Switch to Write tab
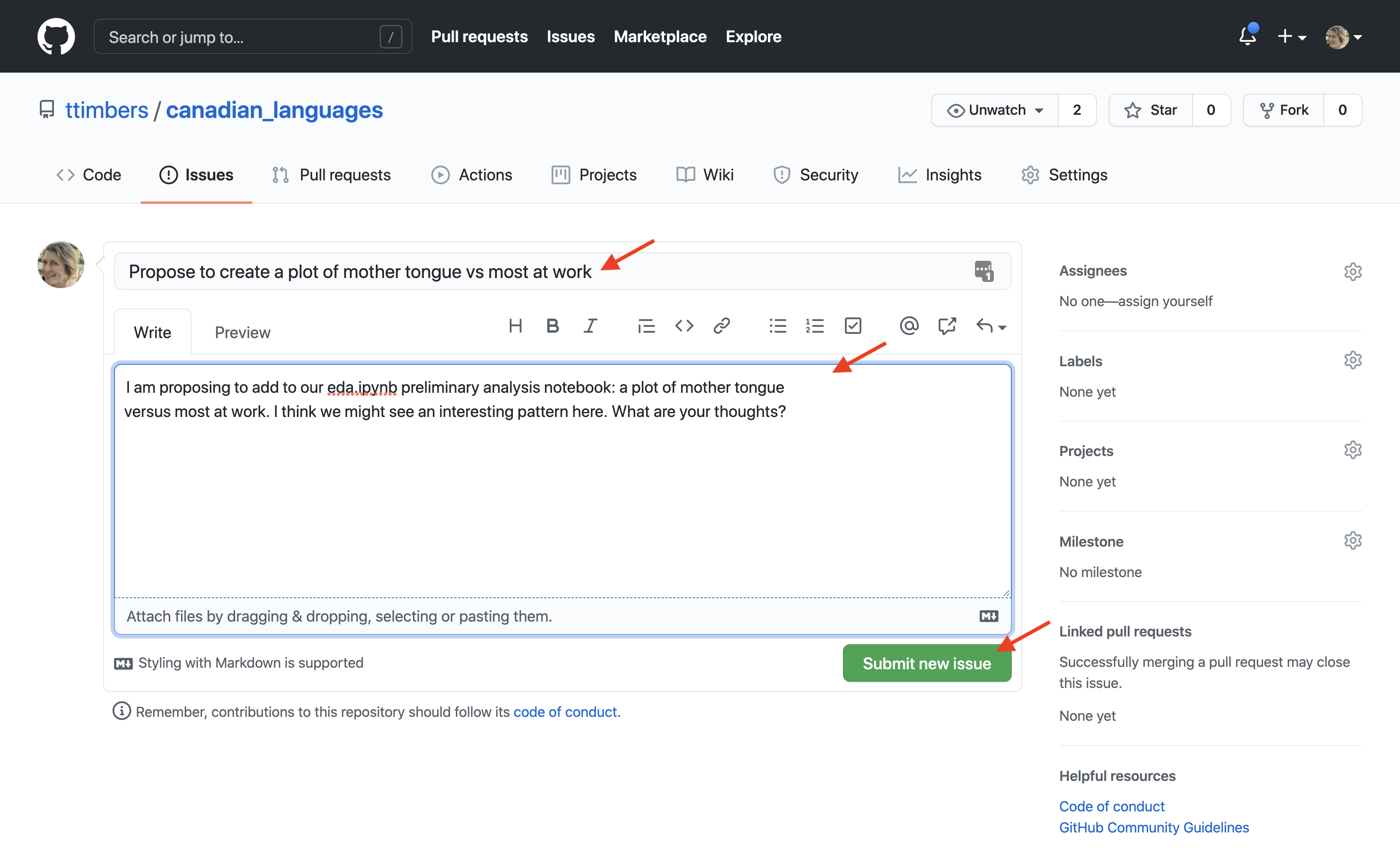1400x859 pixels. tap(153, 332)
